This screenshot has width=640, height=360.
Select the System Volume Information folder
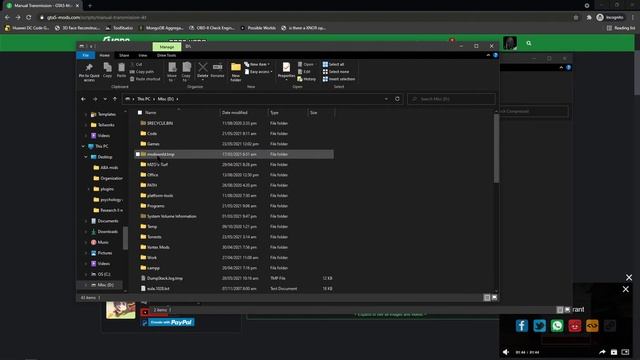pos(234,216)
